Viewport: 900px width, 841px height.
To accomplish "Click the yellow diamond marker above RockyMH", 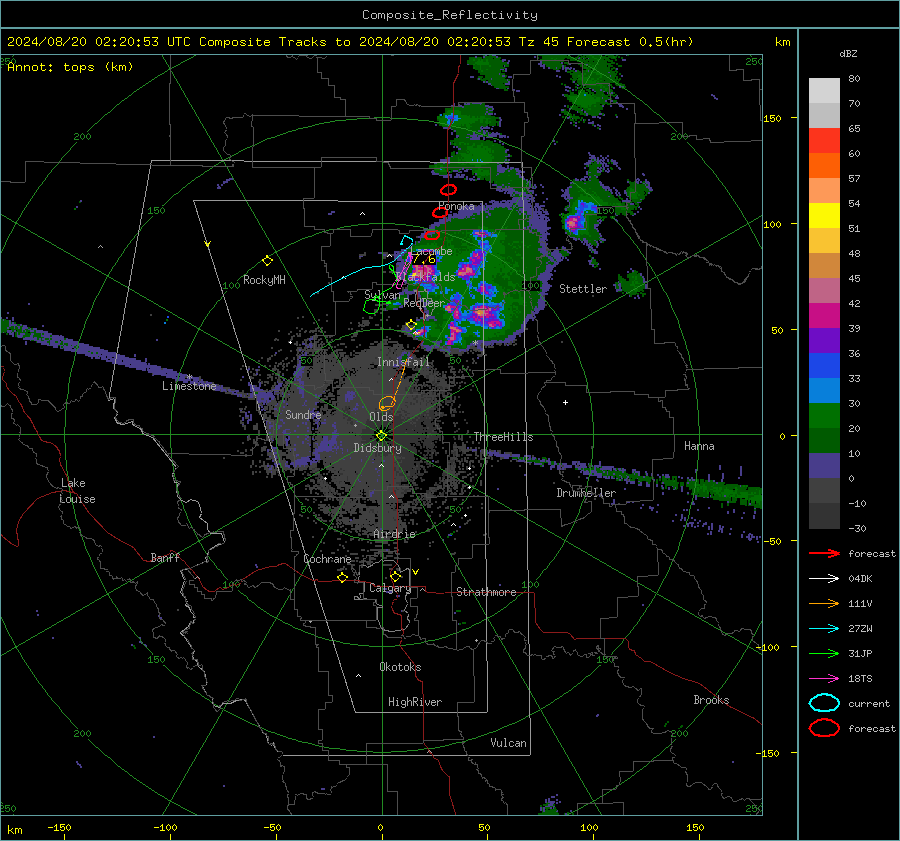I will click(267, 261).
